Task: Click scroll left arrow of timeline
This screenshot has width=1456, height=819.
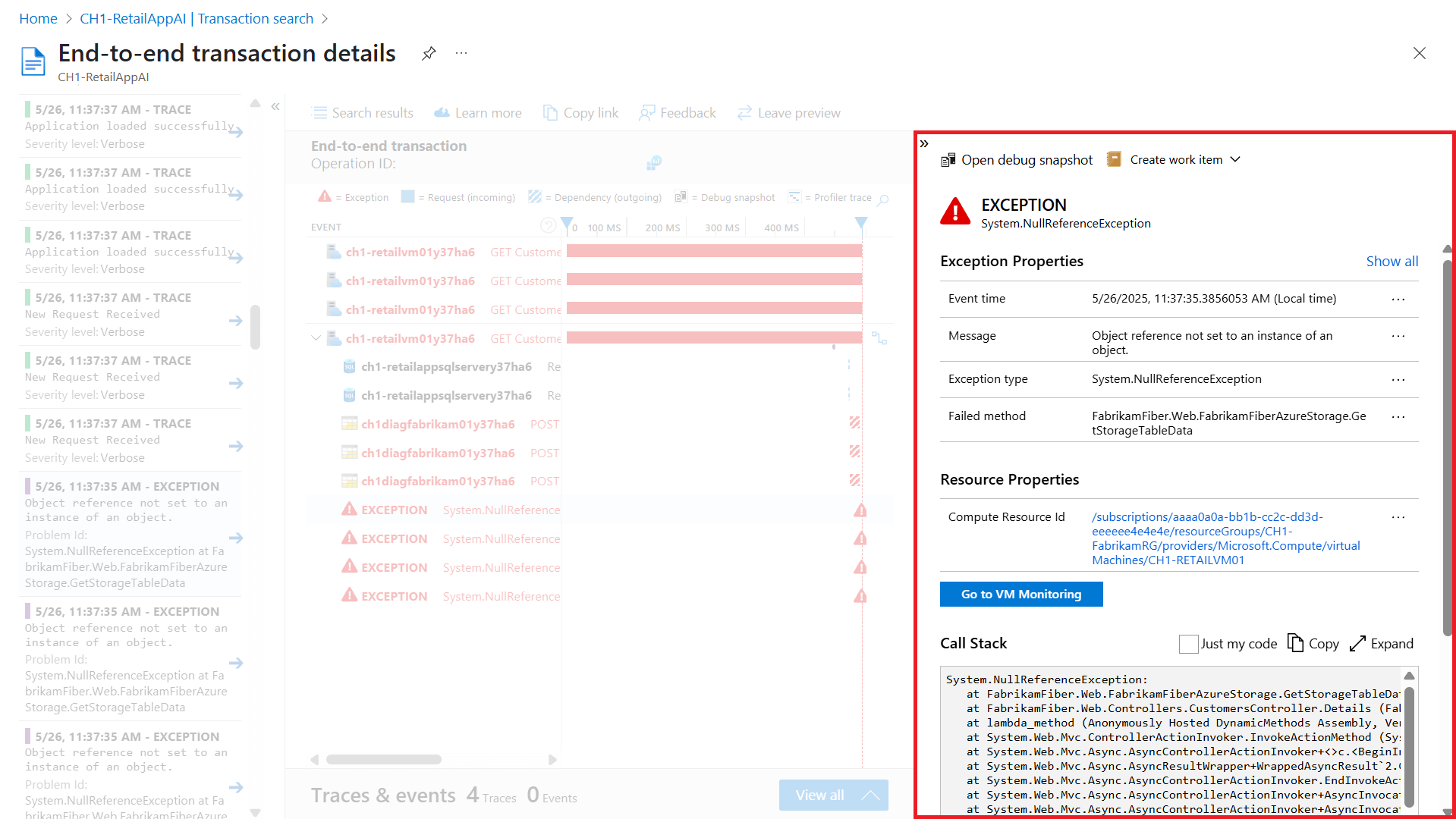Action: coord(315,760)
